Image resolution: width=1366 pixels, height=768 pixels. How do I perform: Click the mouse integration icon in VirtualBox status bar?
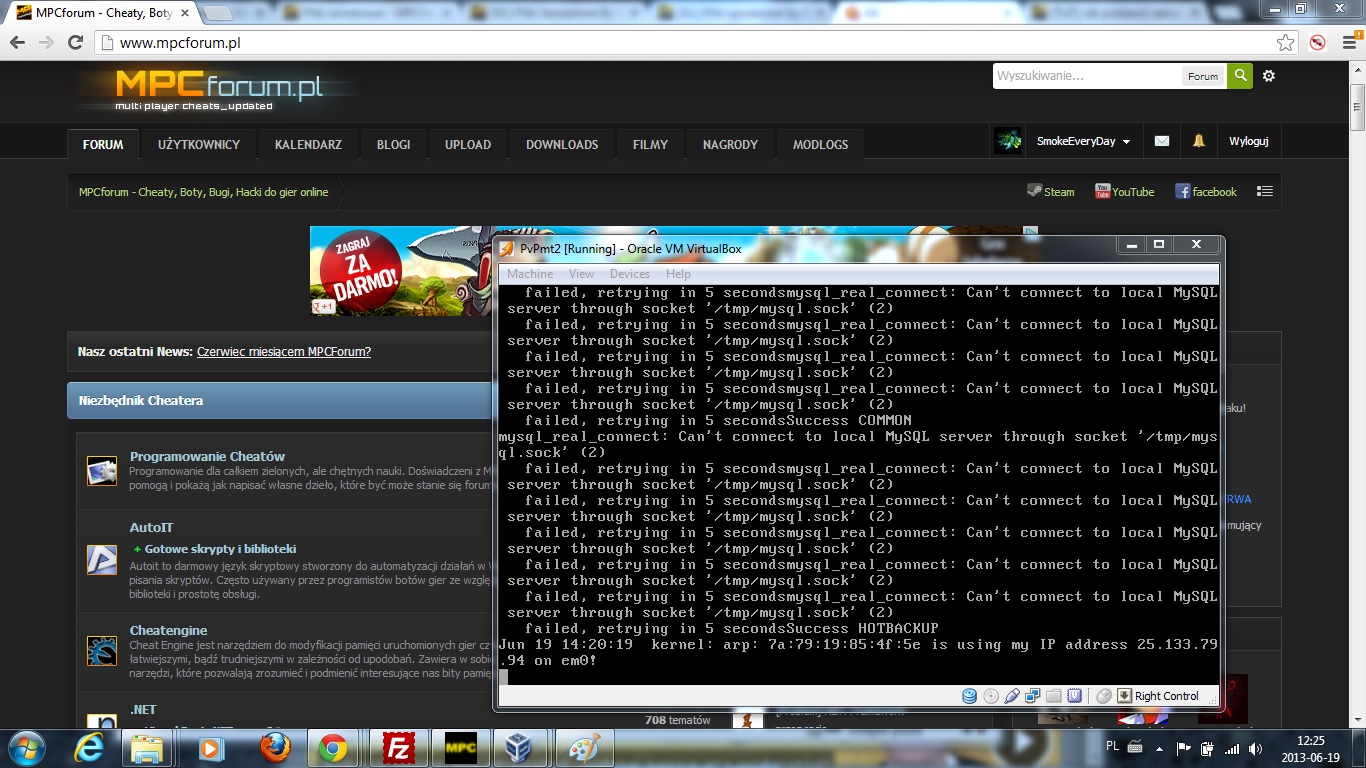click(1104, 696)
